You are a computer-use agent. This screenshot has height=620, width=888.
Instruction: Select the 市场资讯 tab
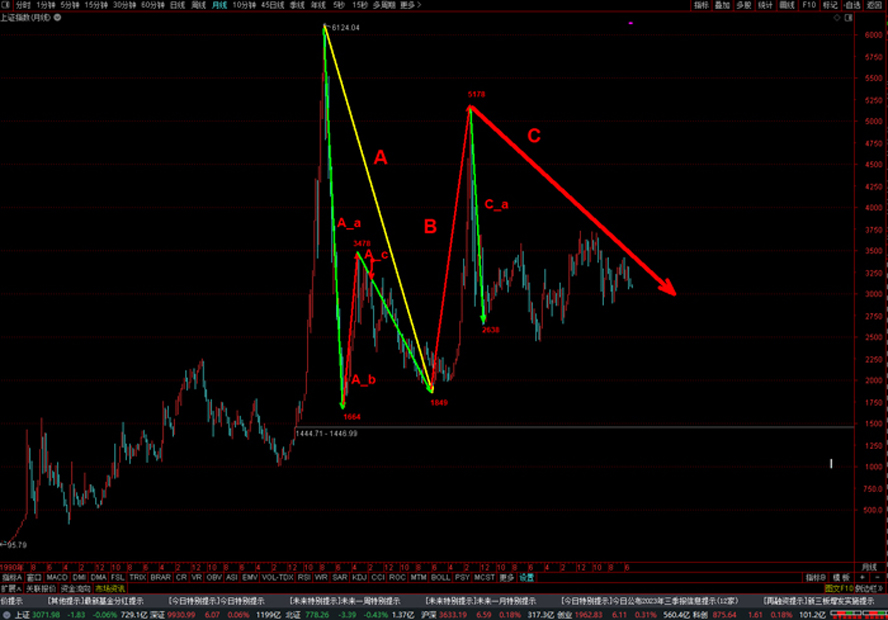[x=97, y=589]
